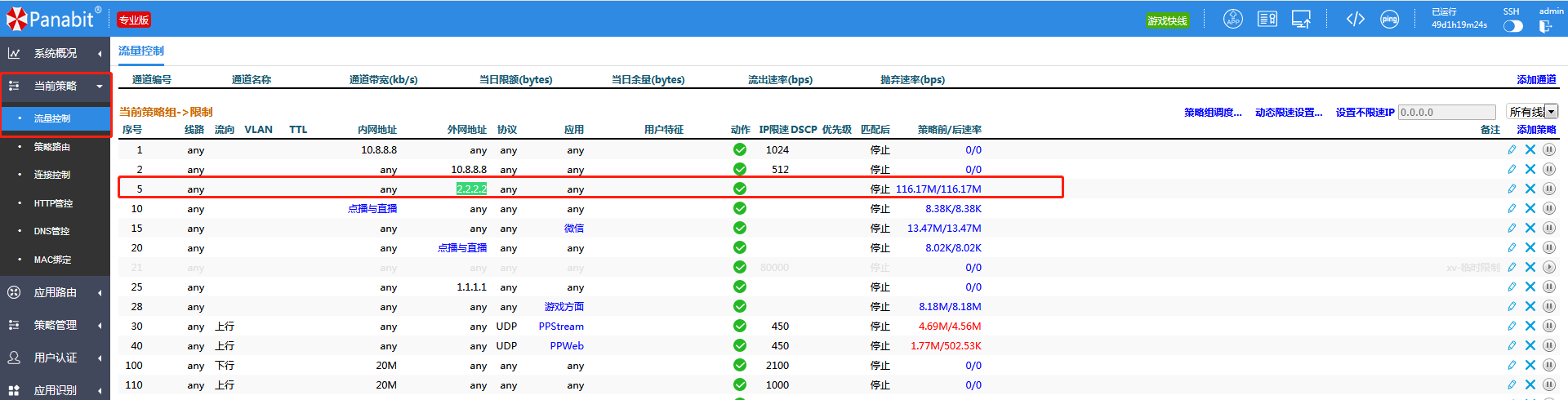Click the 添加通道 link

point(1536,79)
